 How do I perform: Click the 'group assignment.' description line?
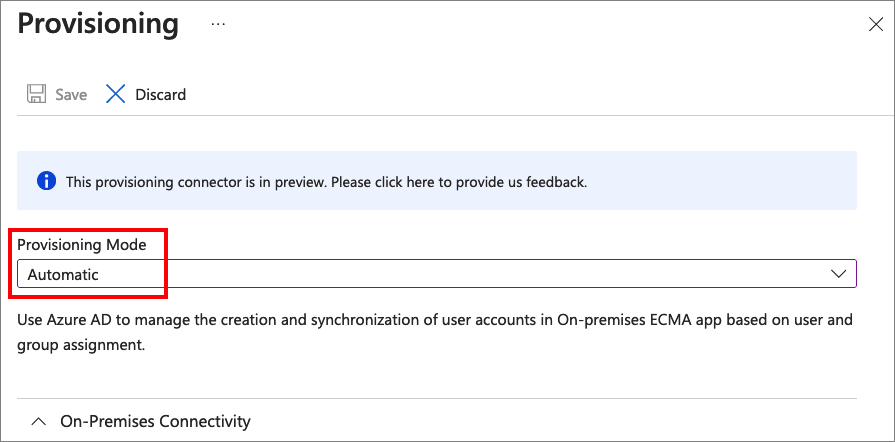point(82,345)
